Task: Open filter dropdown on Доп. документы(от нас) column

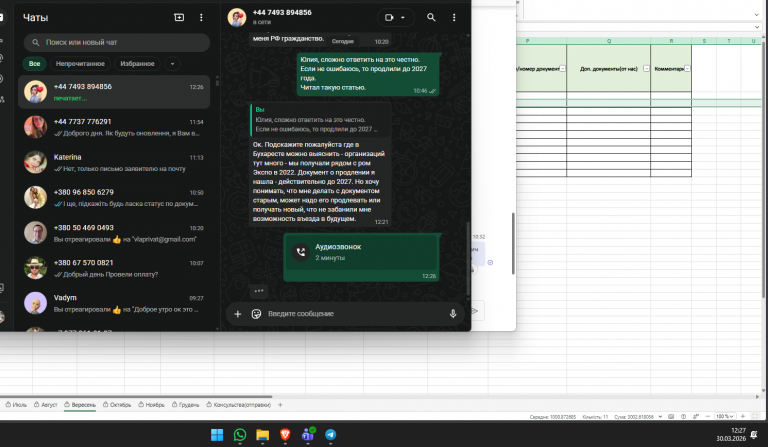Action: pos(646,69)
